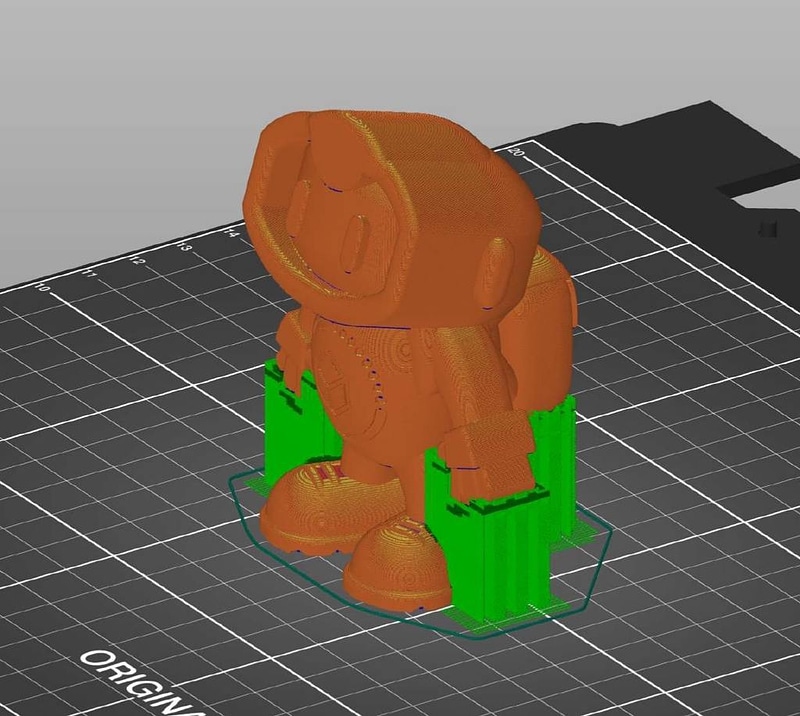
Task: Click the "ORIGINA" text on the print bed
Action: point(143,684)
